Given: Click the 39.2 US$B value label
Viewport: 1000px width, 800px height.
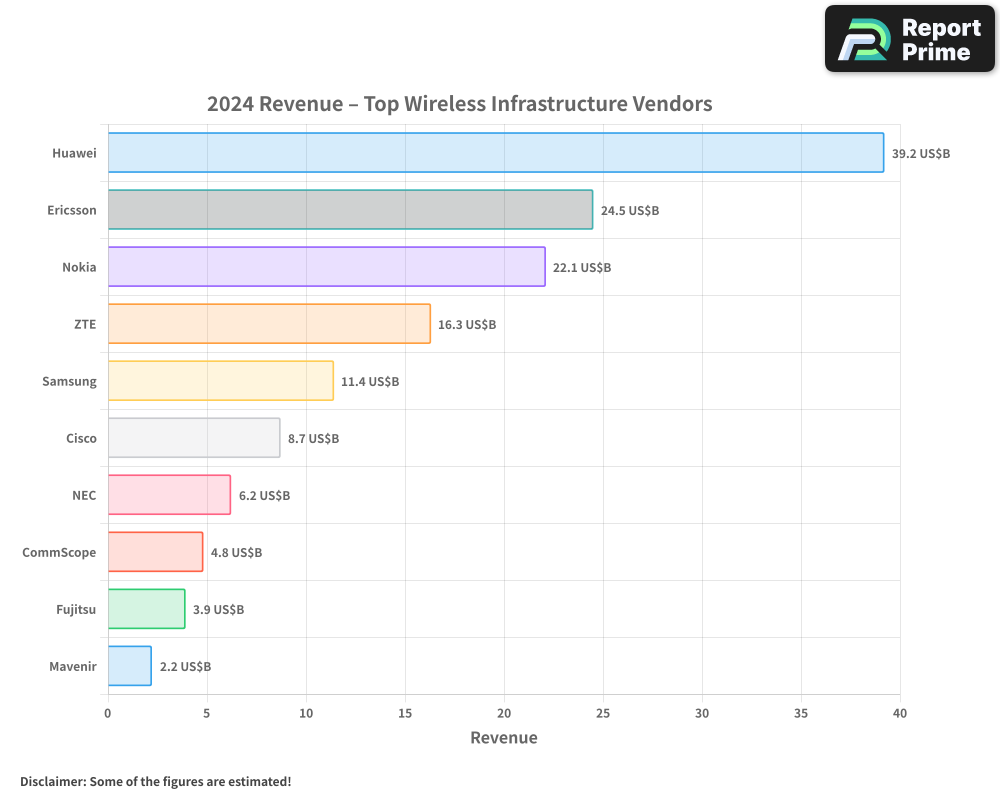Looking at the screenshot, I should [918, 153].
